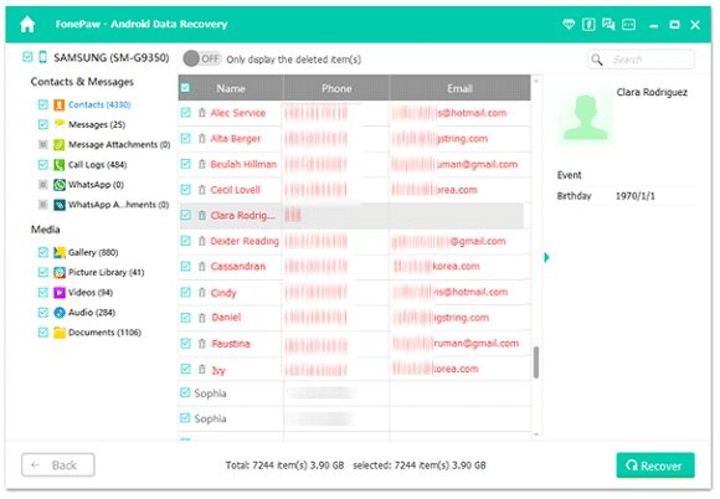Toggle select-all checkbox in Name header
This screenshot has width=720, height=499.
[185, 88]
